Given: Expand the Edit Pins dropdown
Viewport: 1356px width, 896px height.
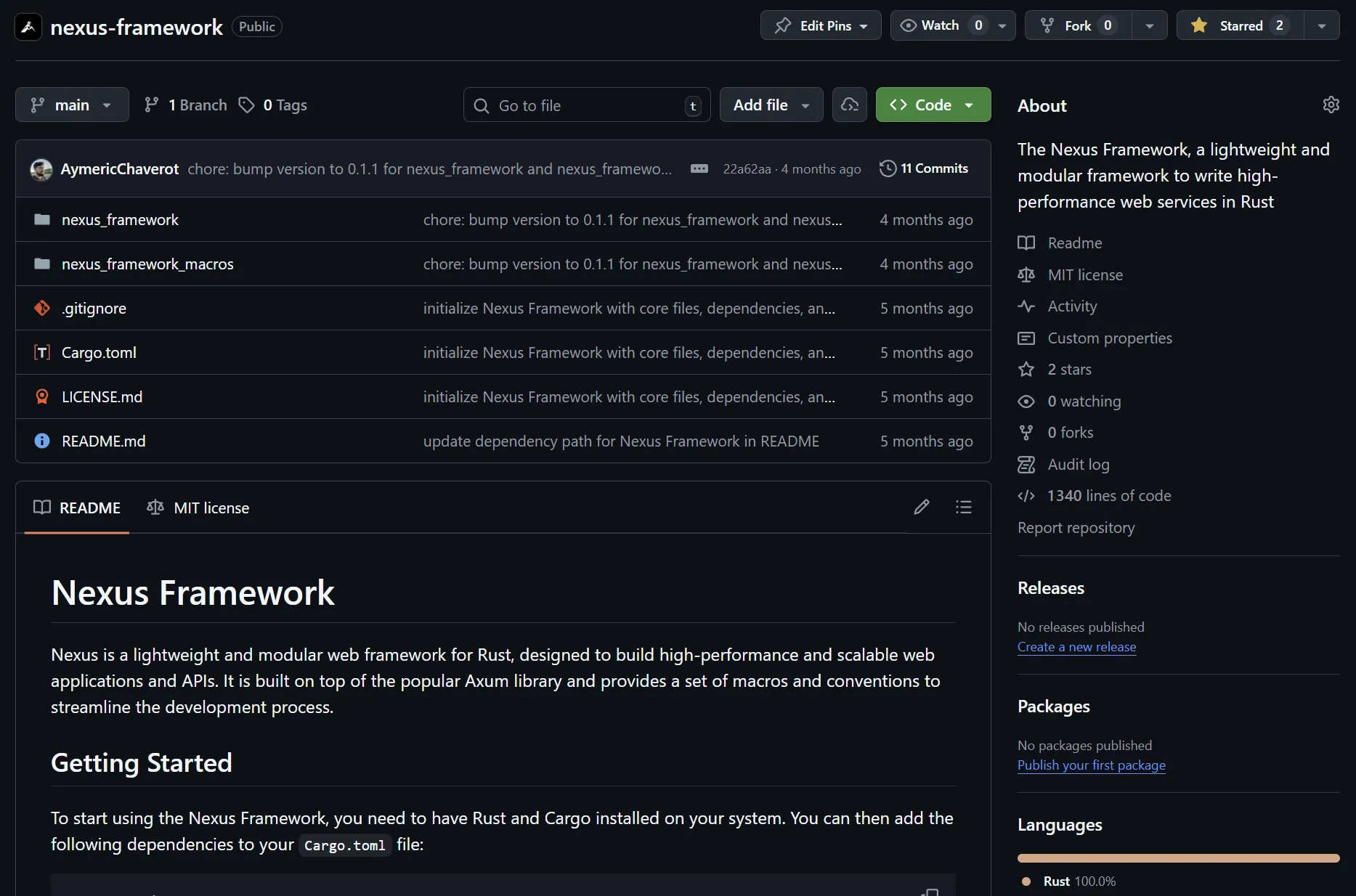Looking at the screenshot, I should coord(821,25).
